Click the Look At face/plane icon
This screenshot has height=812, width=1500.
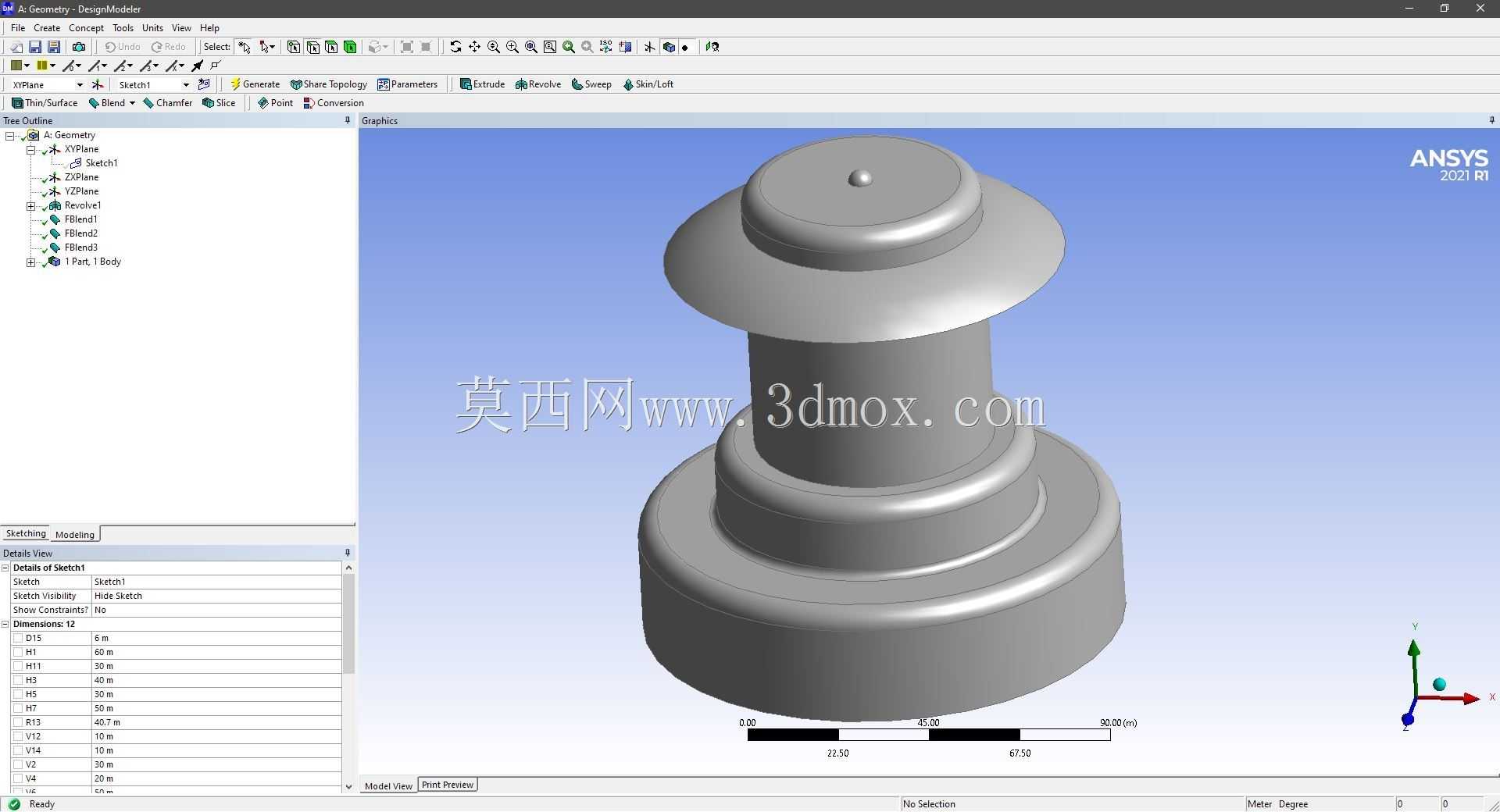pos(712,47)
